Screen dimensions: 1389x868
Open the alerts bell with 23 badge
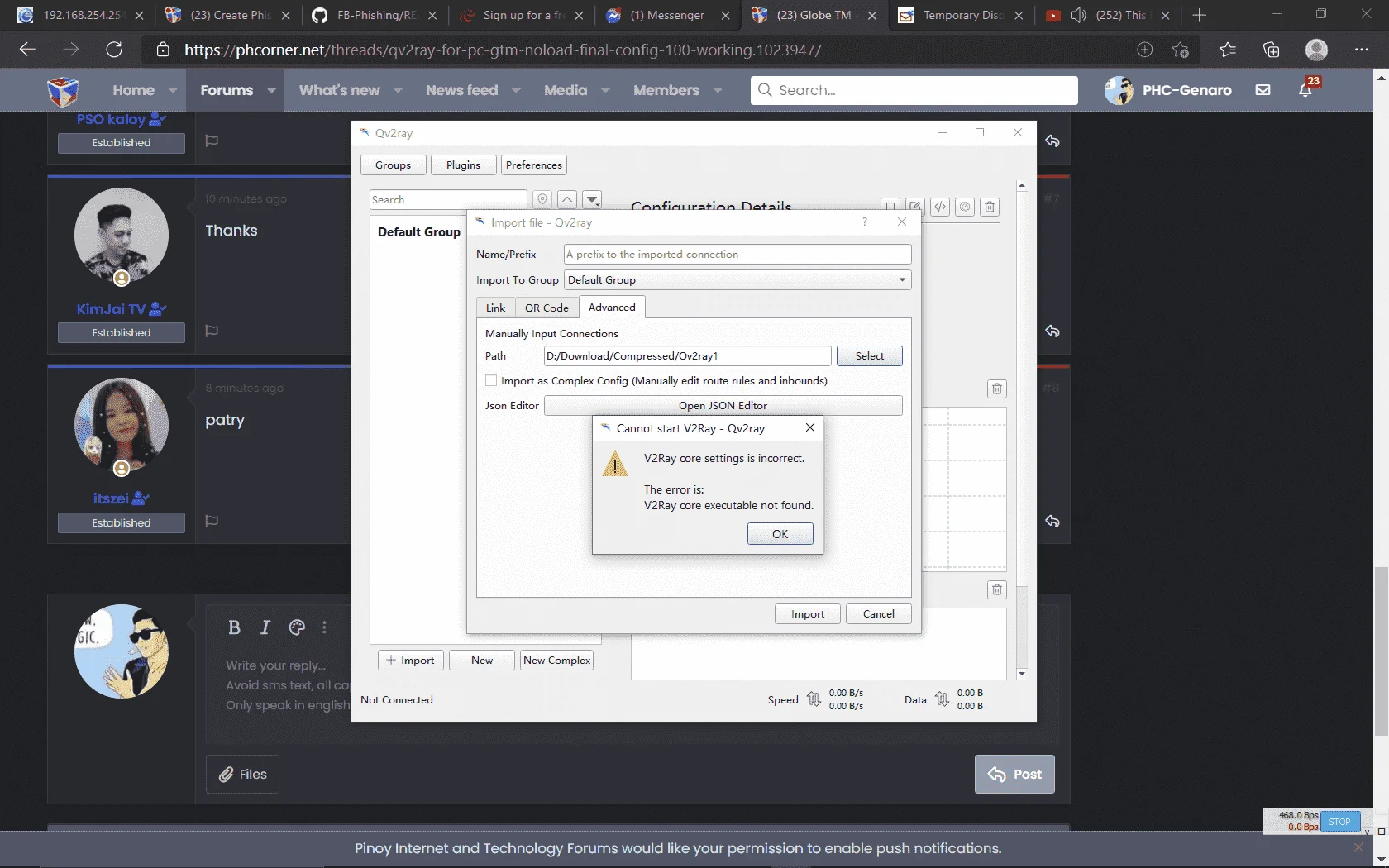tap(1305, 90)
